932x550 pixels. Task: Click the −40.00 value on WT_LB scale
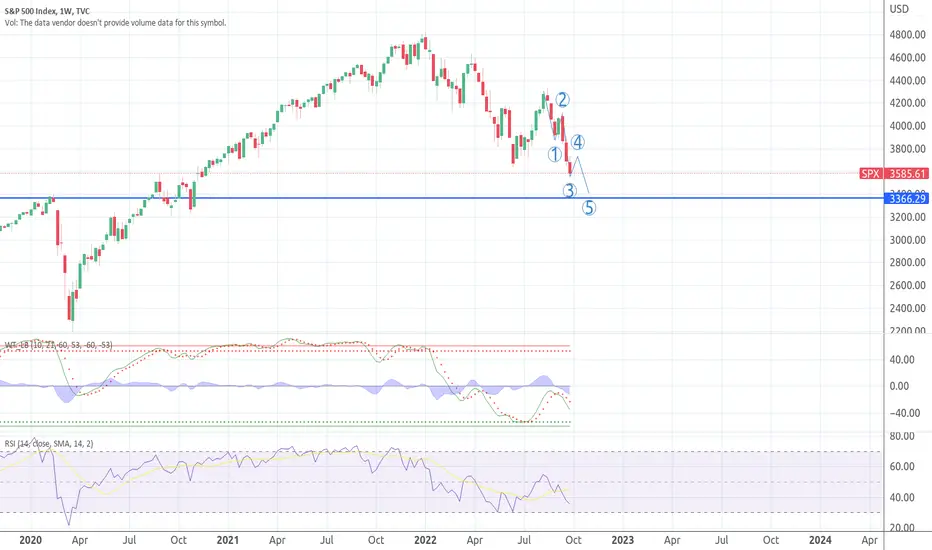click(905, 413)
